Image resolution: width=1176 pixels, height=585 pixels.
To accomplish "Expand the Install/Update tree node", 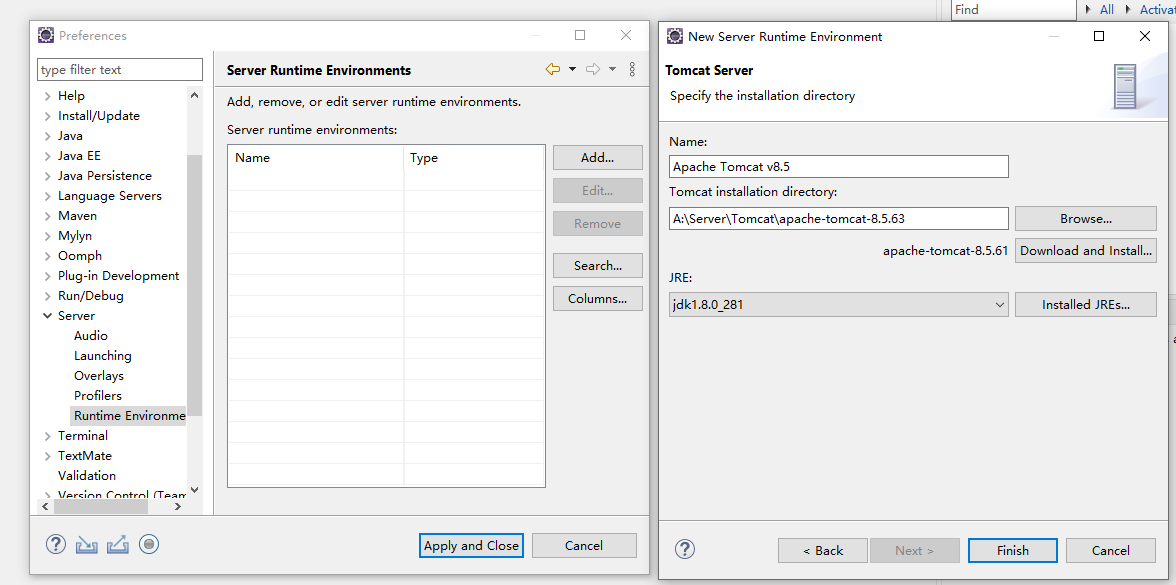I will pos(48,116).
